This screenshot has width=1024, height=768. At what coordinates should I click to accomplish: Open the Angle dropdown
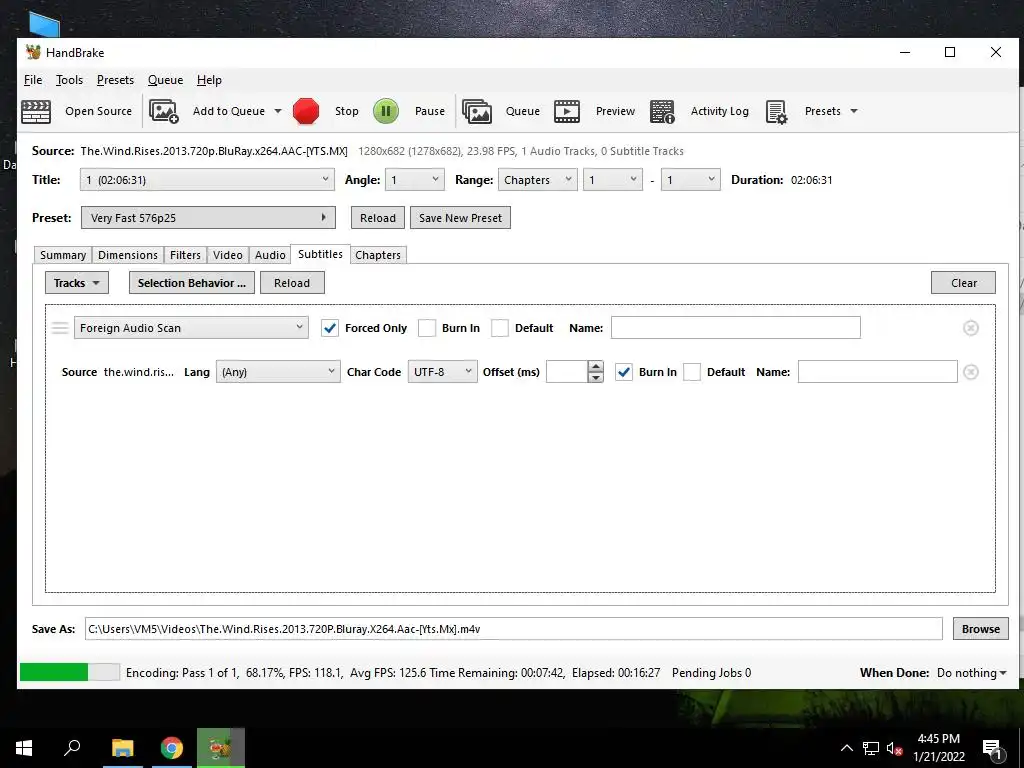point(415,180)
